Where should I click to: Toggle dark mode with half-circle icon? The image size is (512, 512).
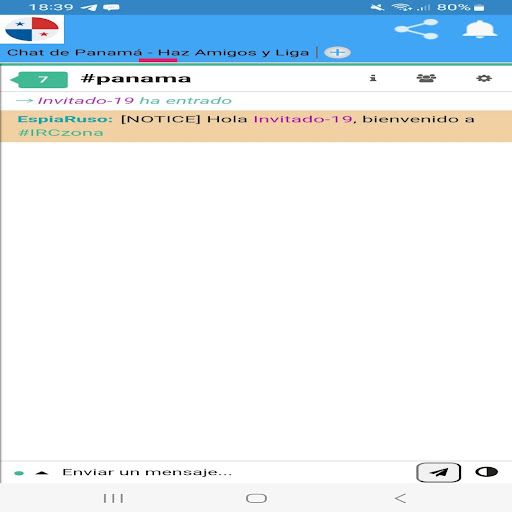click(486, 472)
